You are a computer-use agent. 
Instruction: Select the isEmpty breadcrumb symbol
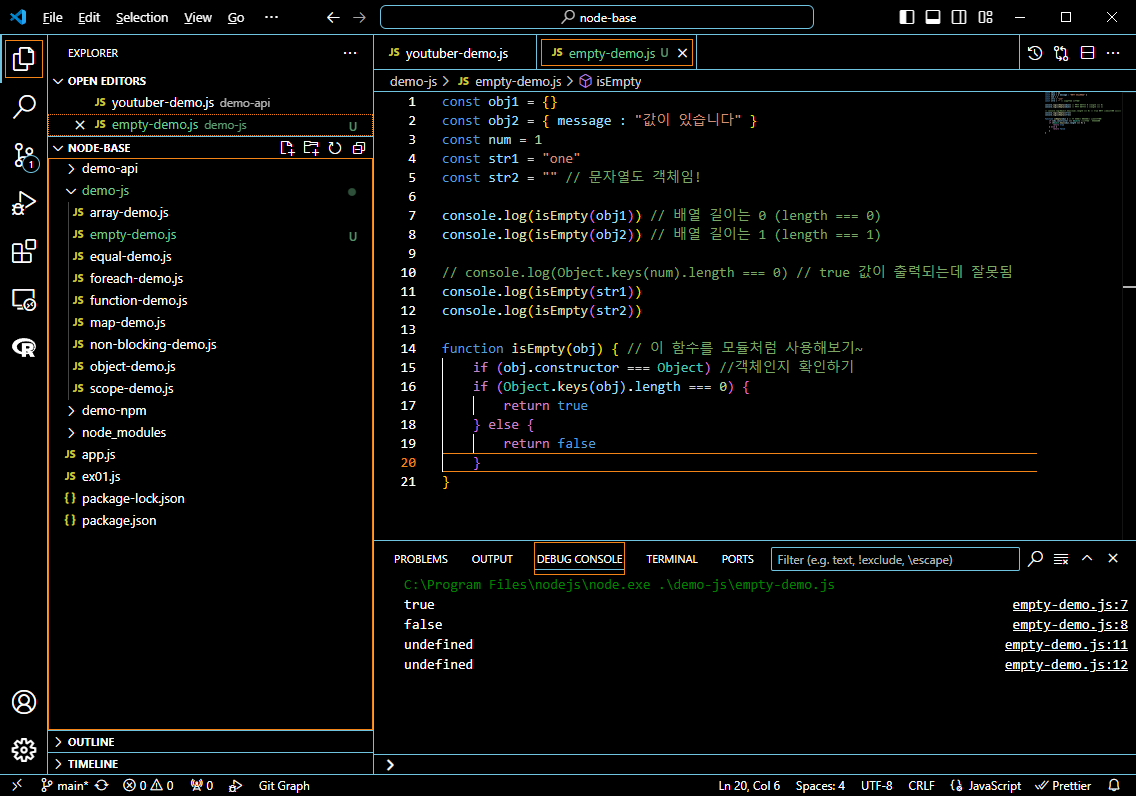611,81
